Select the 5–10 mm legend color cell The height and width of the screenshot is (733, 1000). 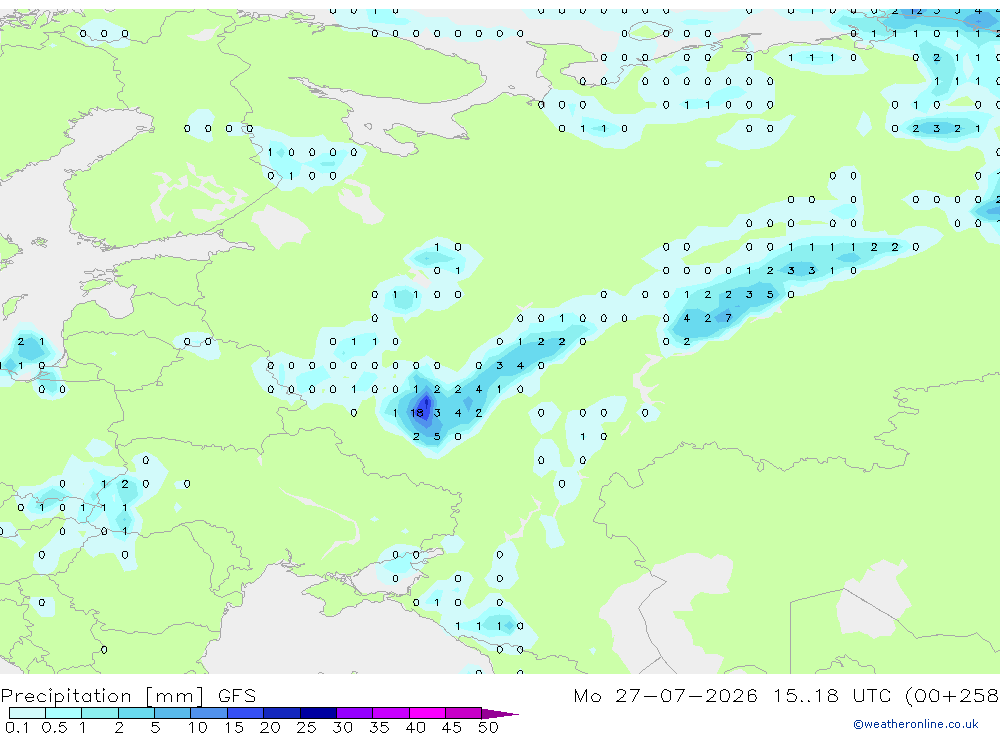point(173,713)
